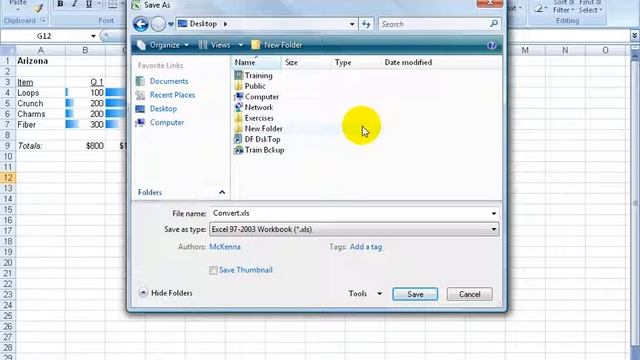Click the Documents icon in sidebar
This screenshot has width=640, height=360.
pyautogui.click(x=140, y=81)
